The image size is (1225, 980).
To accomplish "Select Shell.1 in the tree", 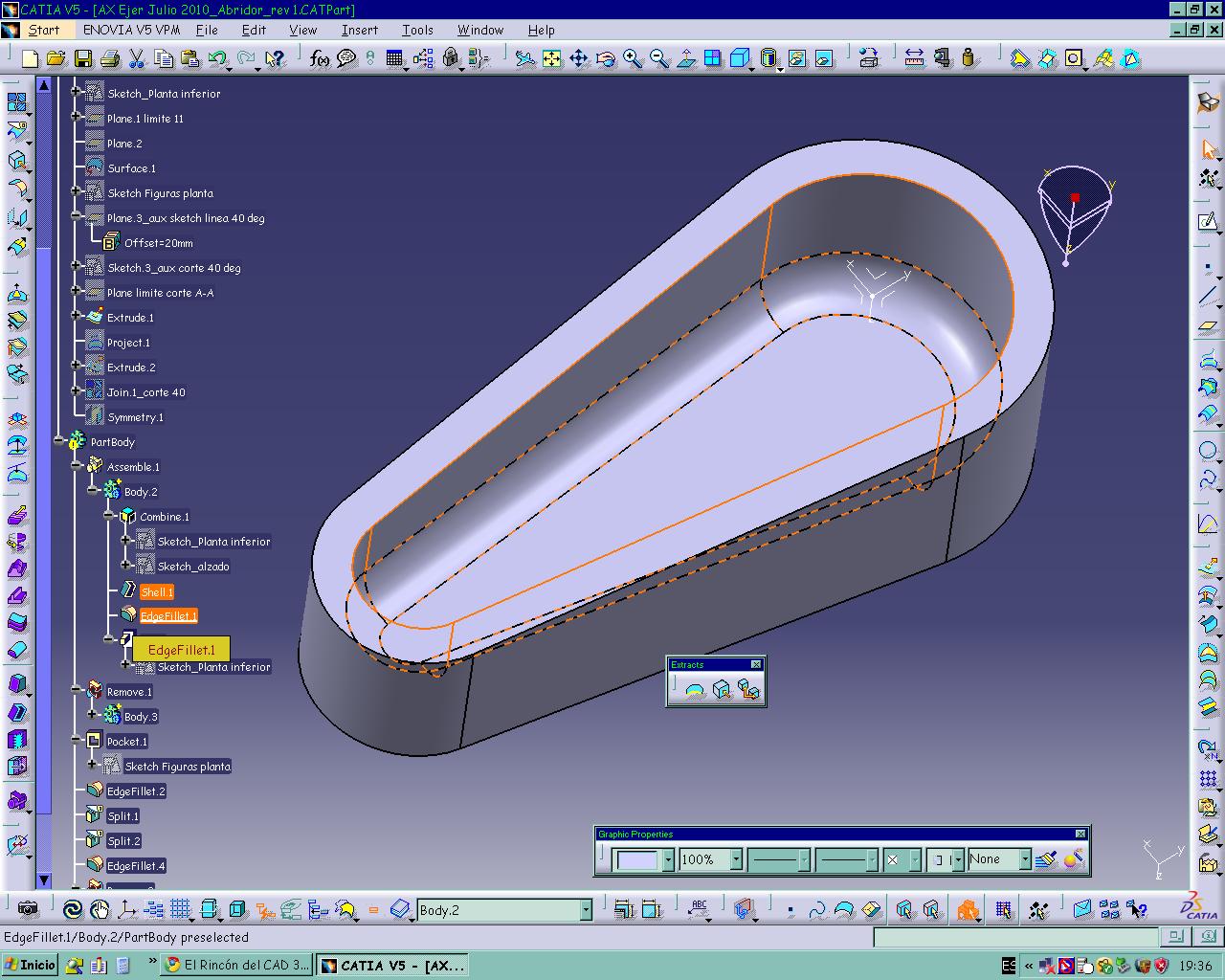I will (157, 591).
